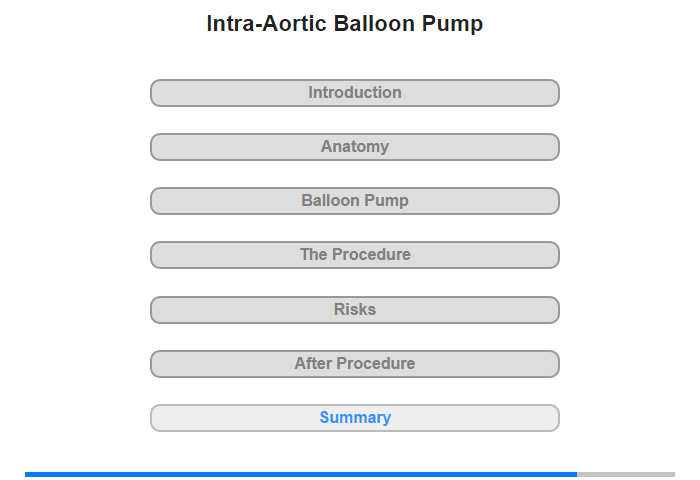Viewport: 700px width, 480px height.
Task: Click the Balloon Pump button
Action: coord(354,201)
